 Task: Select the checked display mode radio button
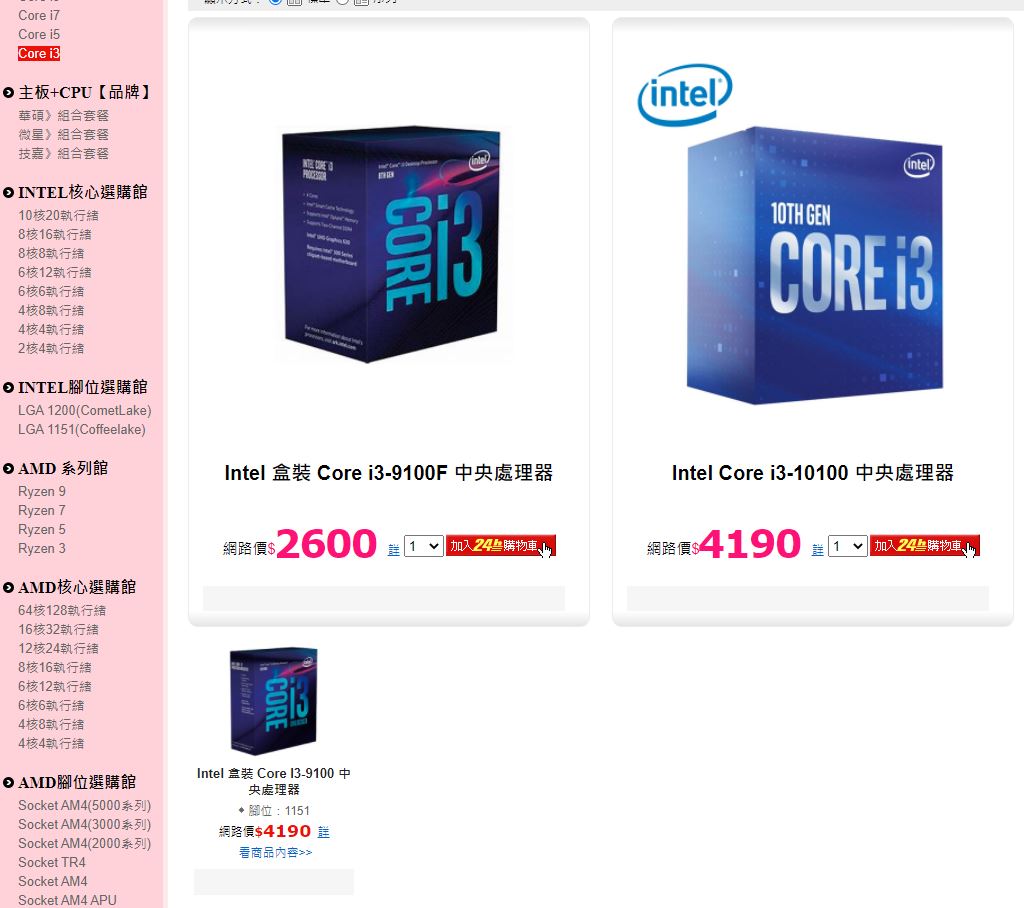tap(276, 1)
